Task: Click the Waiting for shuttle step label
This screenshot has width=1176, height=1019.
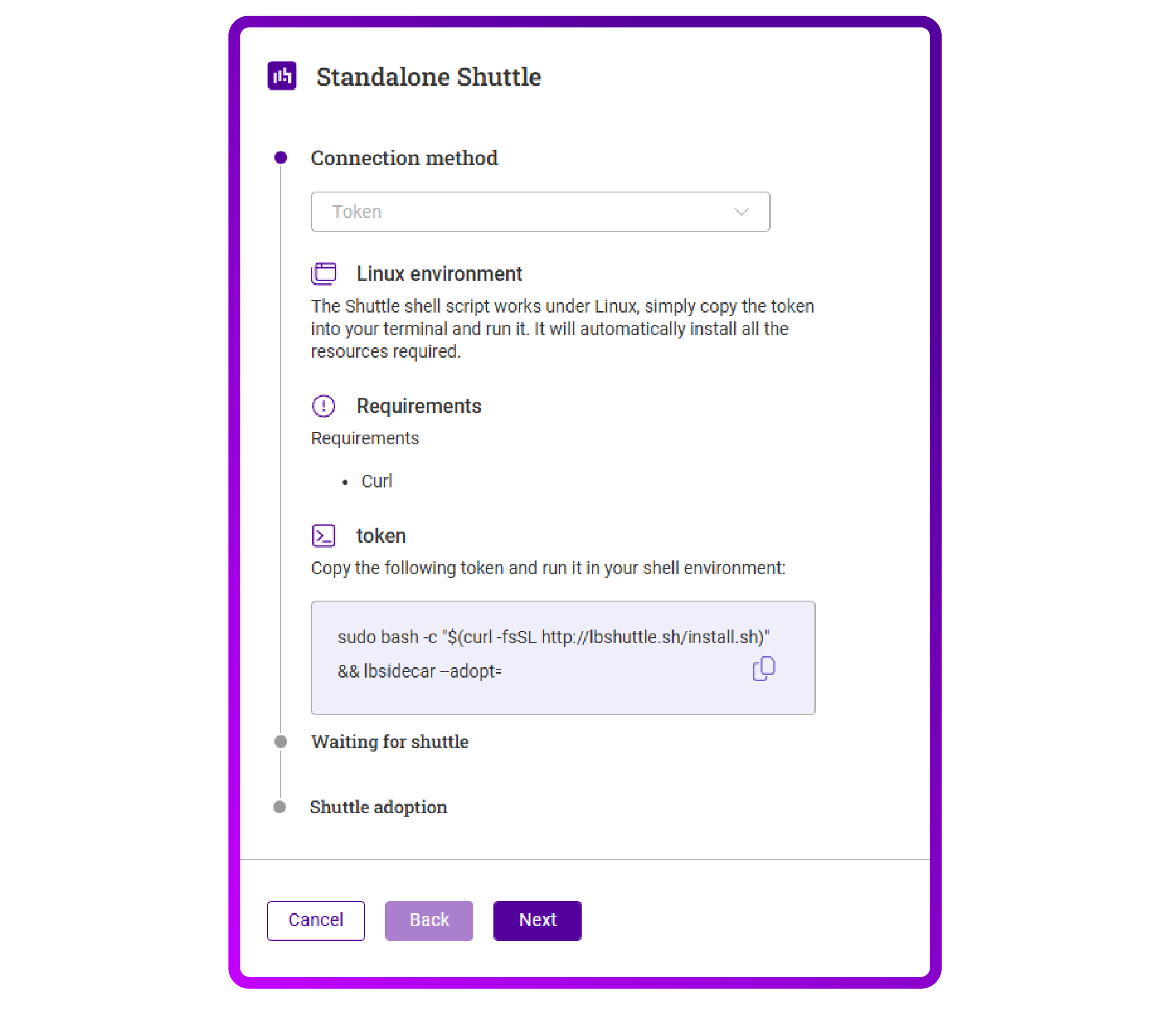Action: pyautogui.click(x=389, y=742)
